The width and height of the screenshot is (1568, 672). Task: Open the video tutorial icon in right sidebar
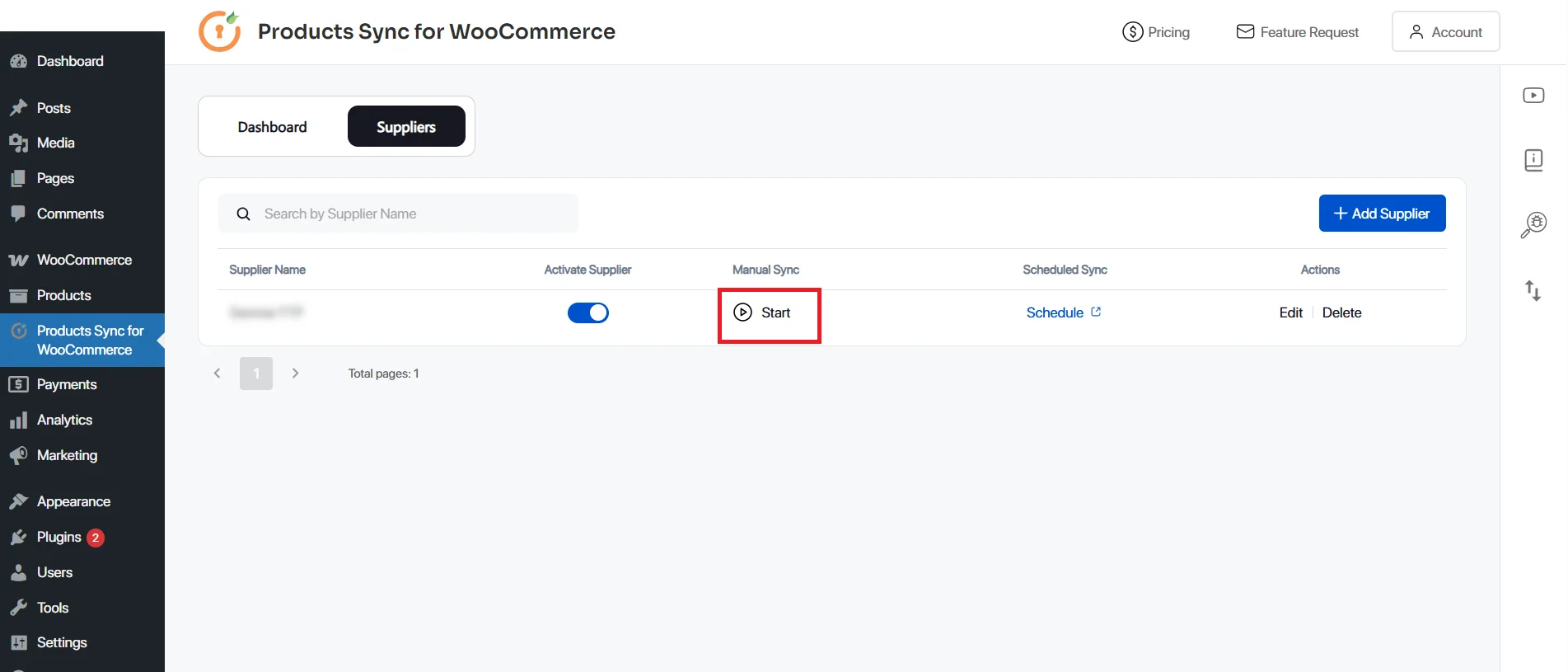pos(1533,96)
